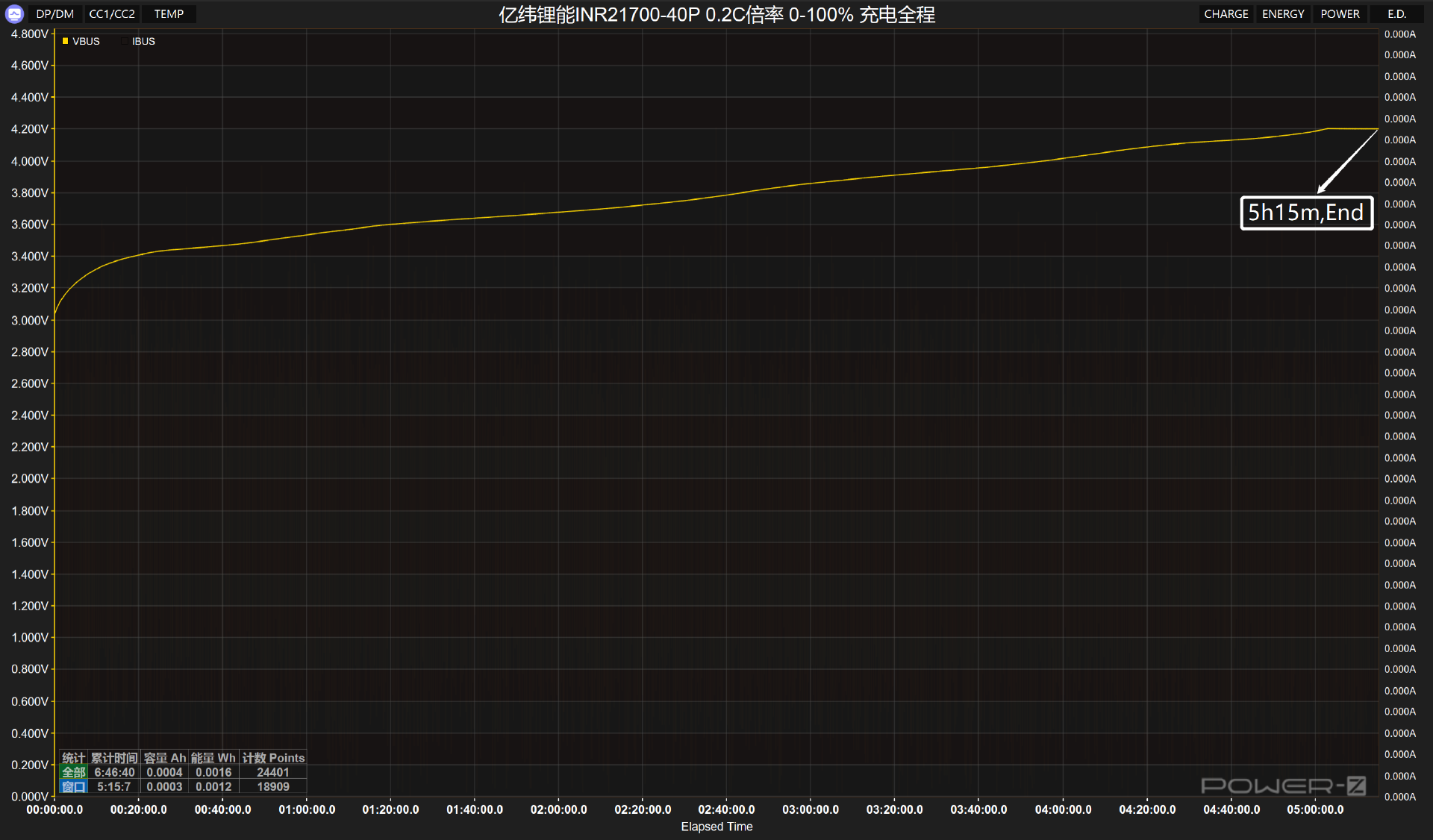Click the 能量 Wh column header
The width and height of the screenshot is (1433, 840).
coord(213,758)
